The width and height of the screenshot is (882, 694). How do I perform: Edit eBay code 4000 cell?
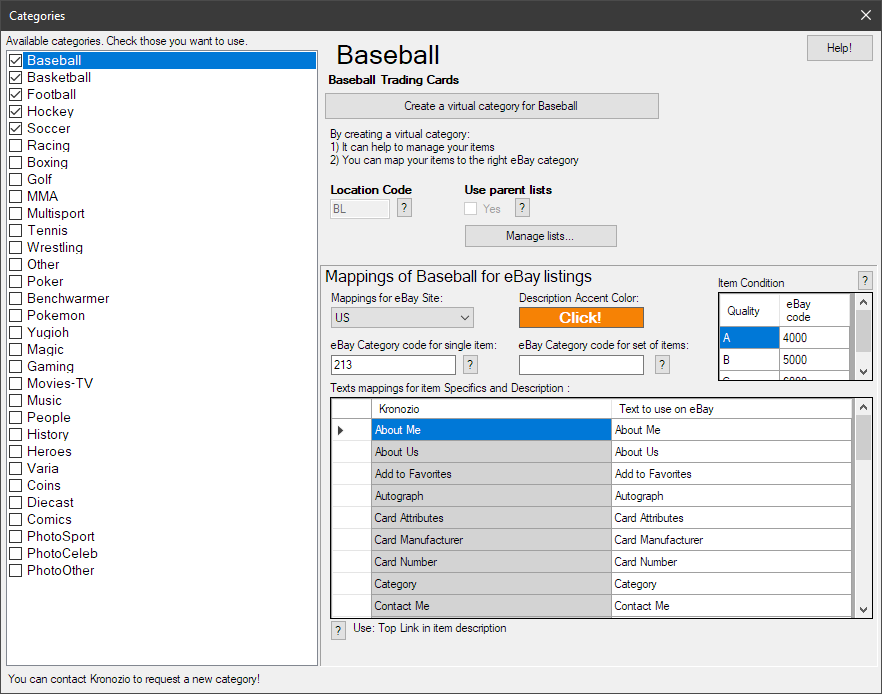coord(814,337)
